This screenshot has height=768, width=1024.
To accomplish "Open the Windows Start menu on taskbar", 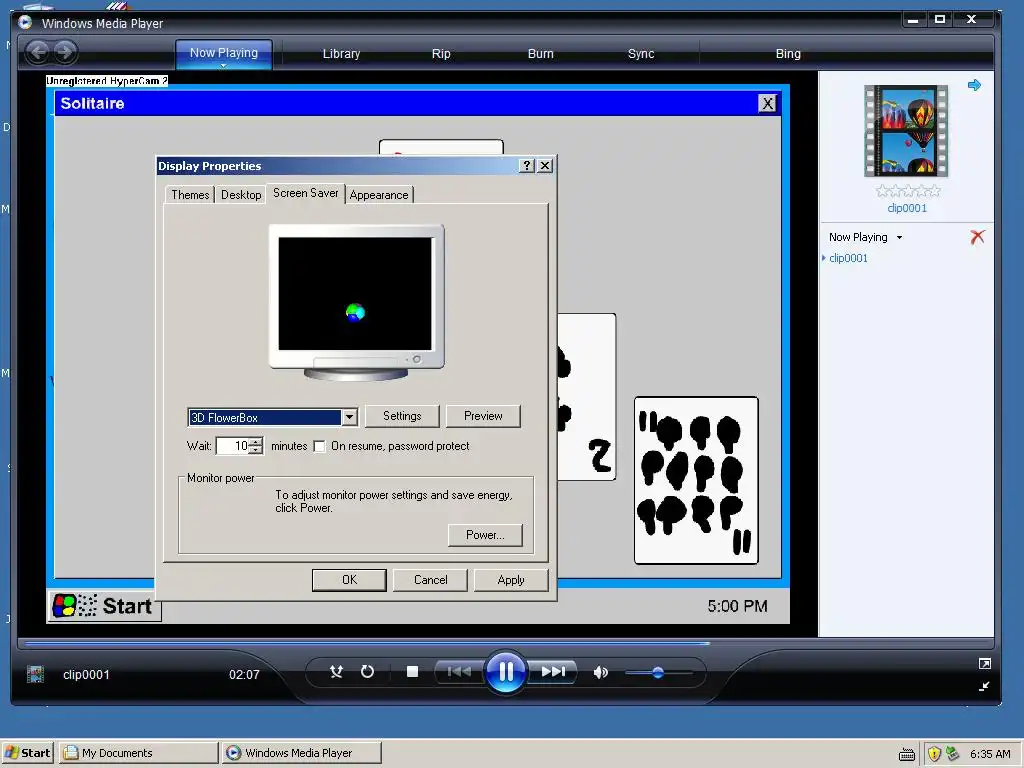I will 27,753.
